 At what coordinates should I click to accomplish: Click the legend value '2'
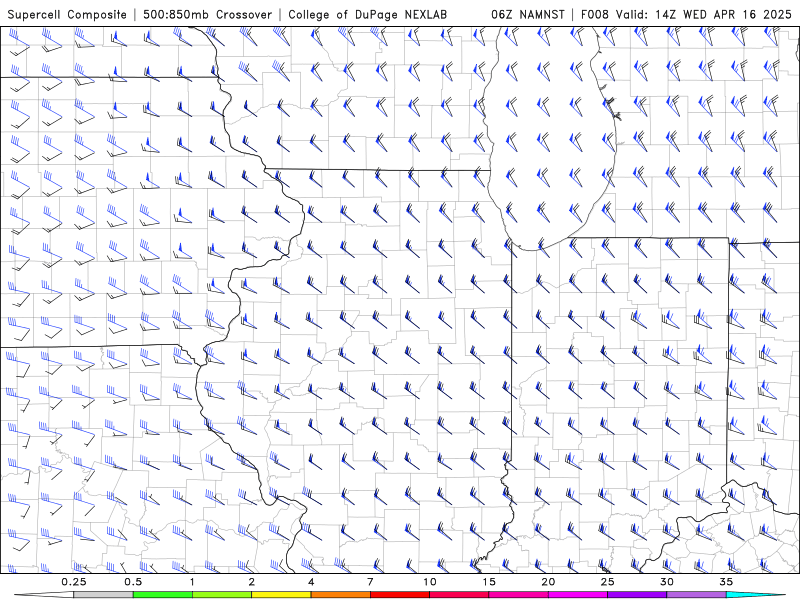(252, 582)
